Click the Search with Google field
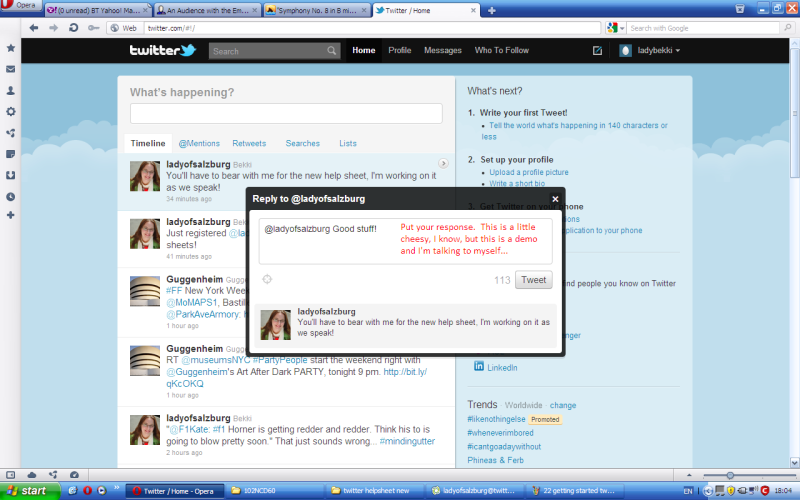800x500 pixels. [704, 28]
